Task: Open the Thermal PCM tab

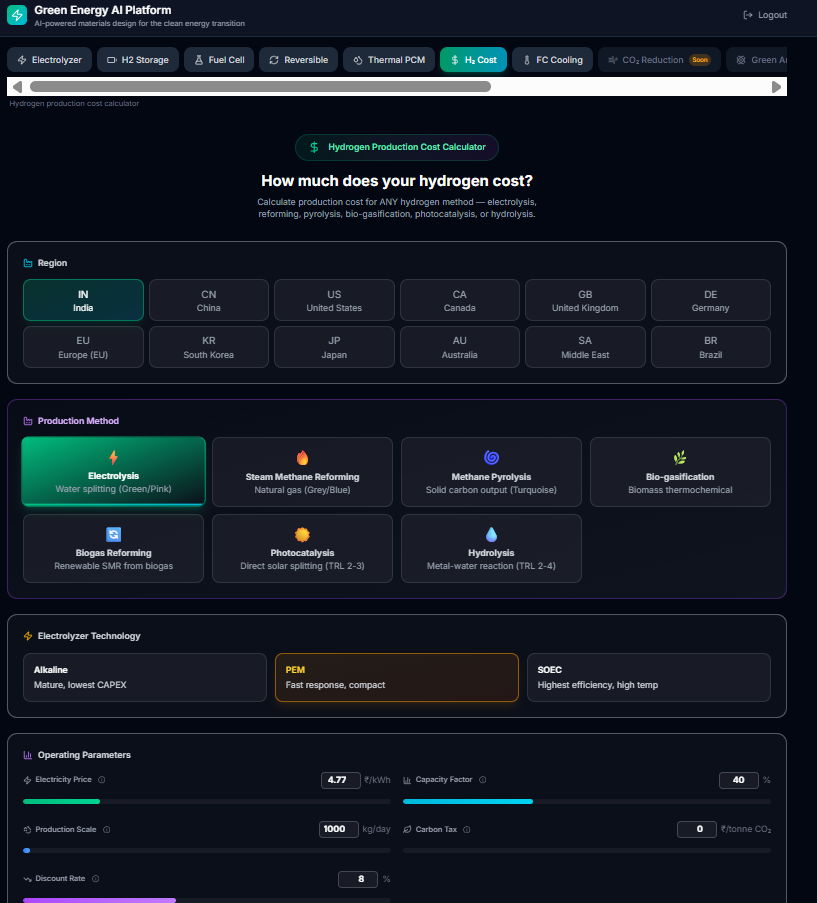Action: pyautogui.click(x=389, y=60)
